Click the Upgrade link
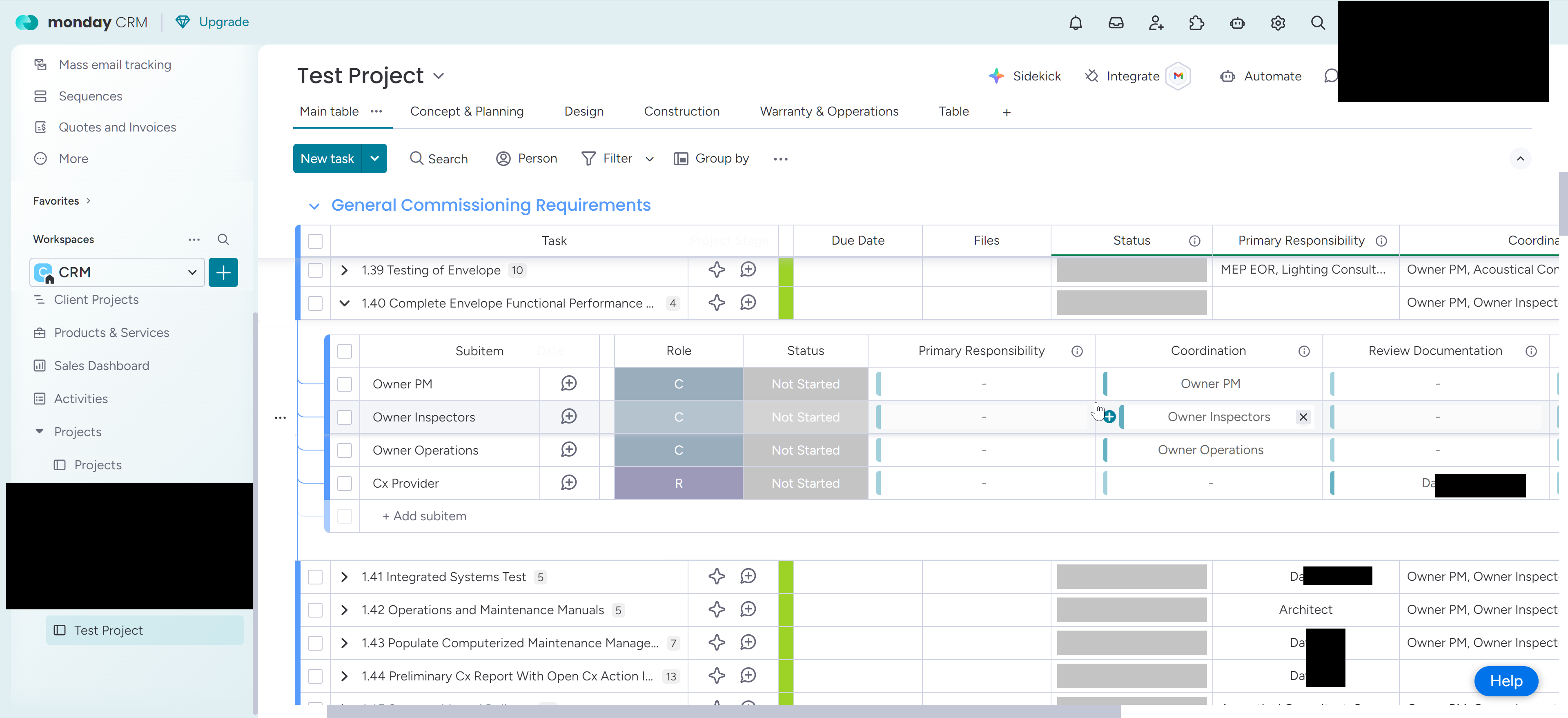Image resolution: width=1568 pixels, height=718 pixels. pyautogui.click(x=212, y=22)
